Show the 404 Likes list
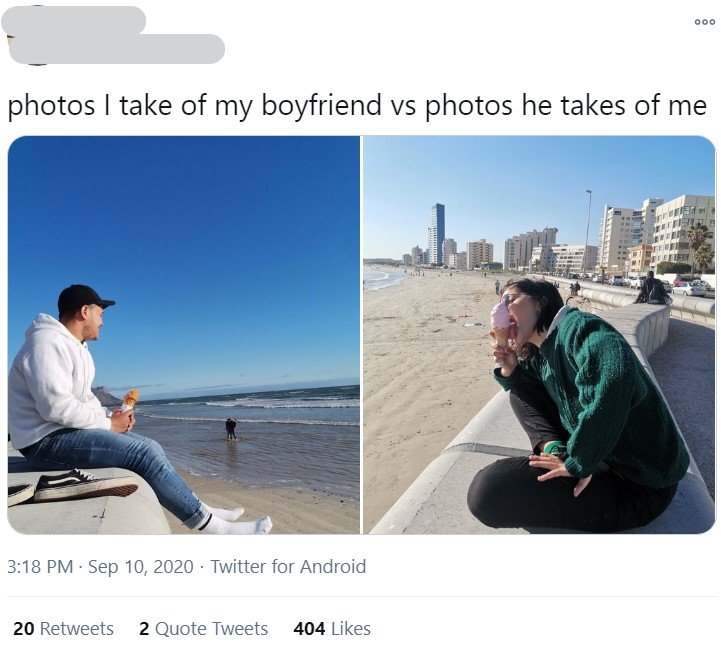Screen dimensions: 721x646 [x=332, y=629]
